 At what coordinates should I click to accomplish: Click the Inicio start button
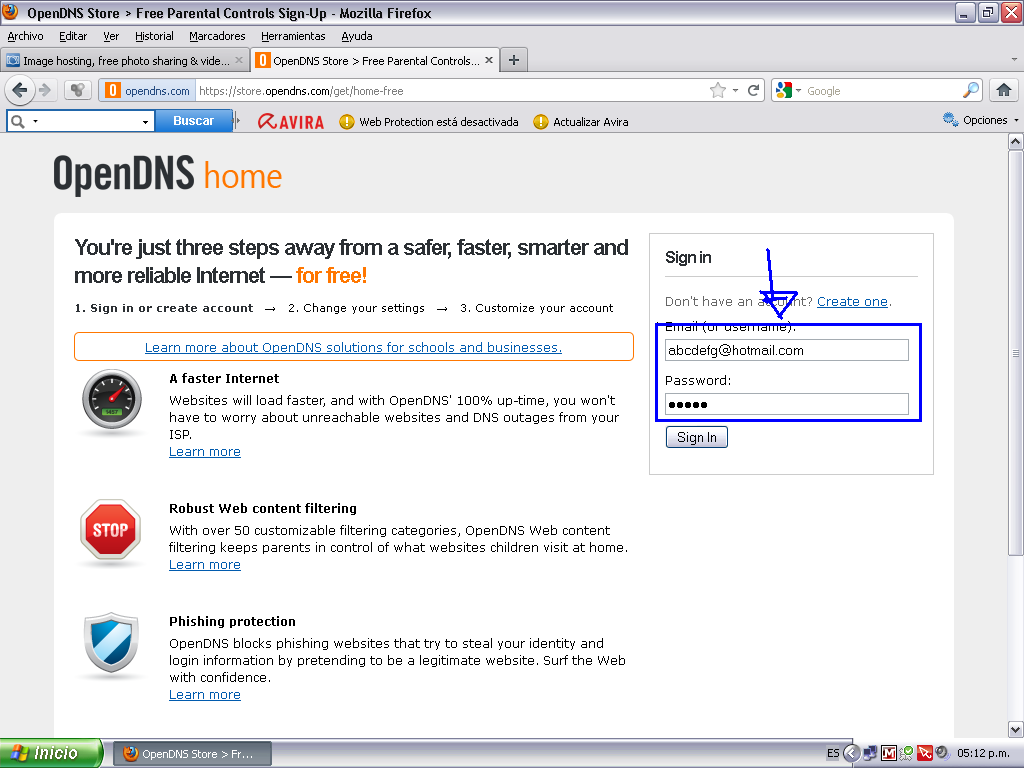click(x=51, y=753)
